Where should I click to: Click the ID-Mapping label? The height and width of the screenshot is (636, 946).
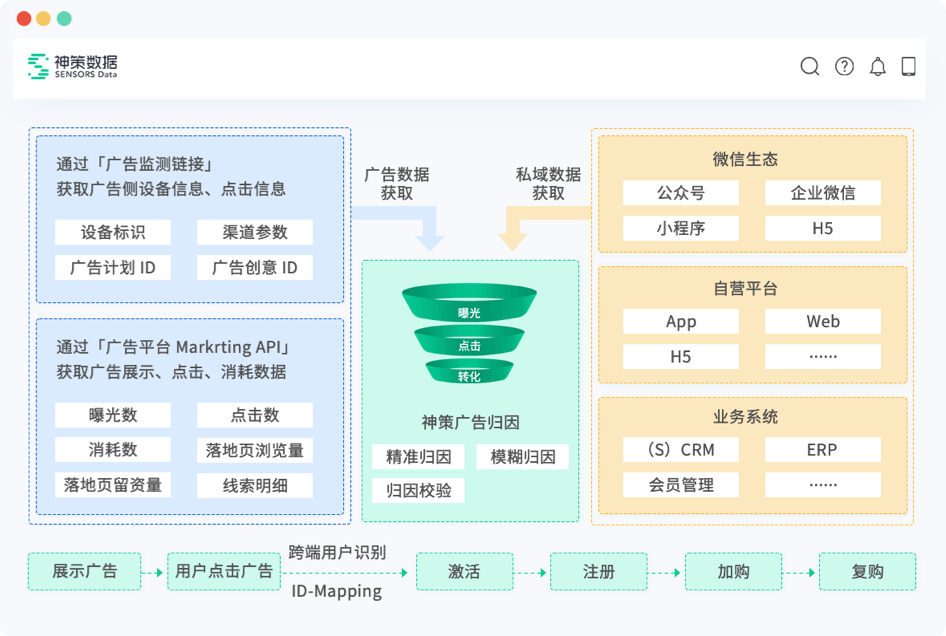coord(337,591)
